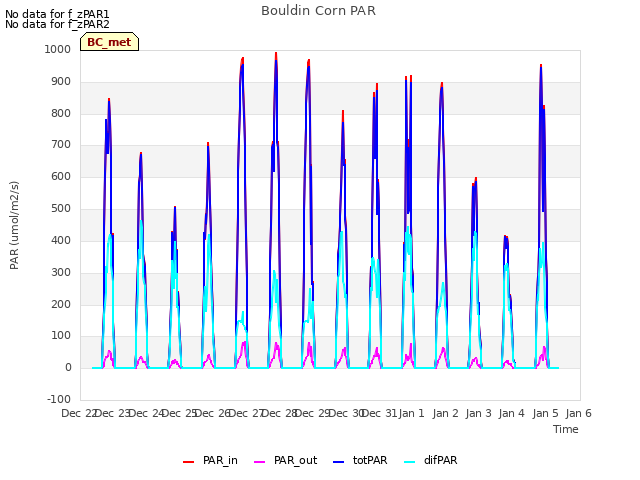Viewport: 640px width, 480px height.
Task: Click the blue totPAR legend swatch
Action: click(x=339, y=462)
